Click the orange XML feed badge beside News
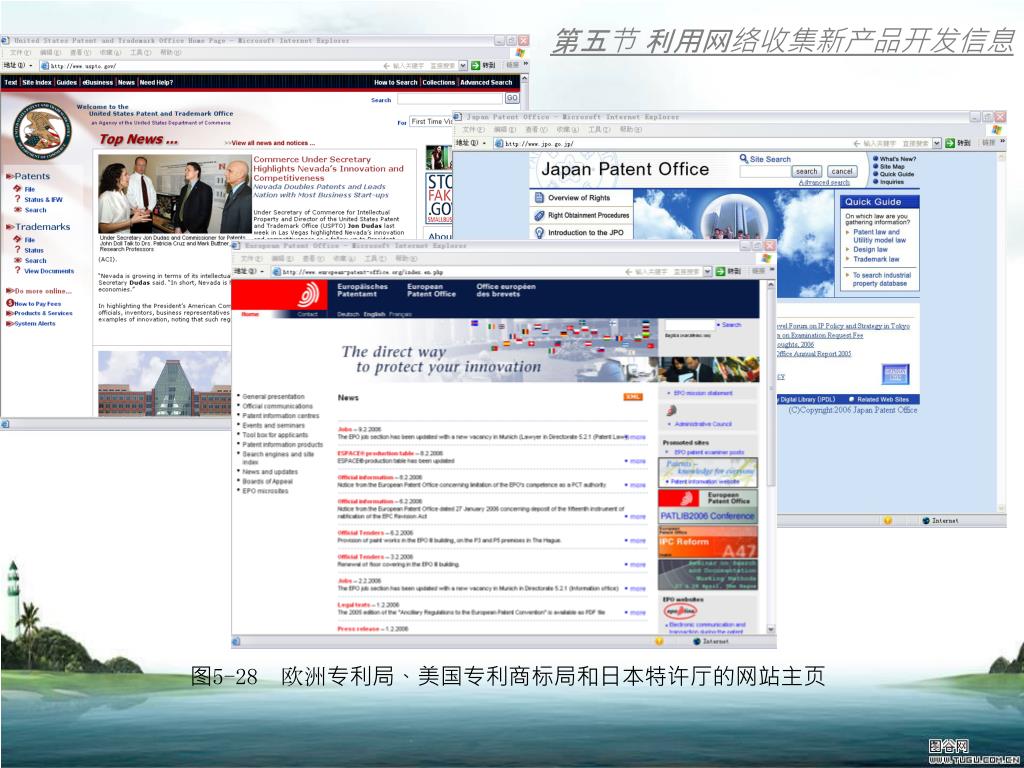This screenshot has height=768, width=1024. (633, 397)
